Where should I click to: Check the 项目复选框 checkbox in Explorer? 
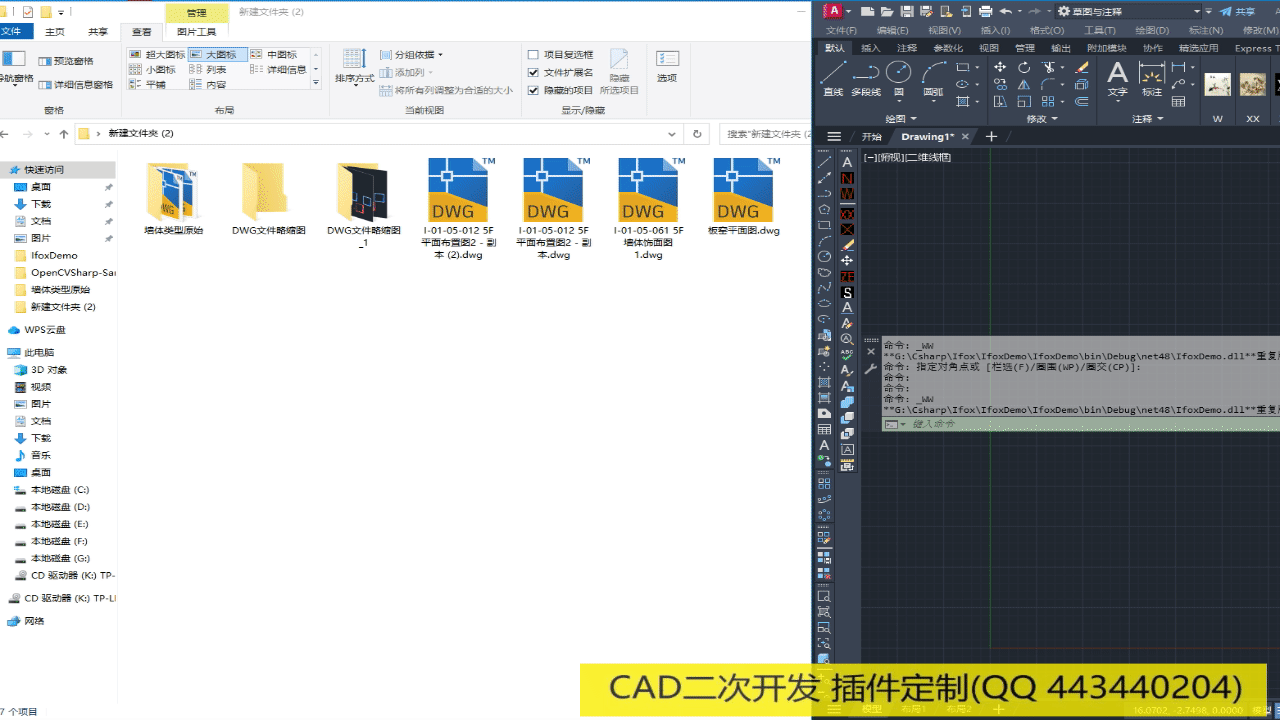533,55
